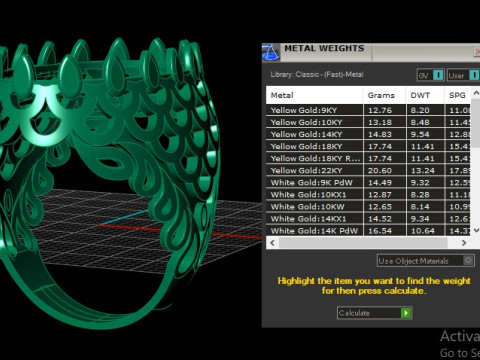Close the Metal Weights panel
The image size is (480, 360).
point(477,52)
